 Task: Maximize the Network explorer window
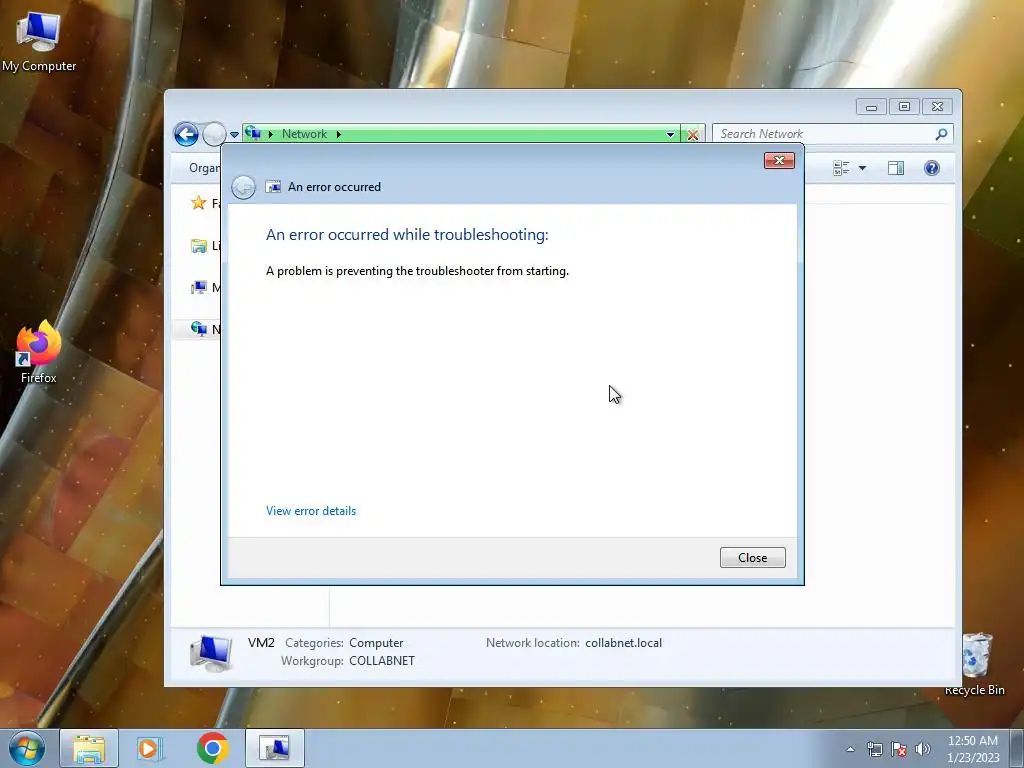click(904, 106)
